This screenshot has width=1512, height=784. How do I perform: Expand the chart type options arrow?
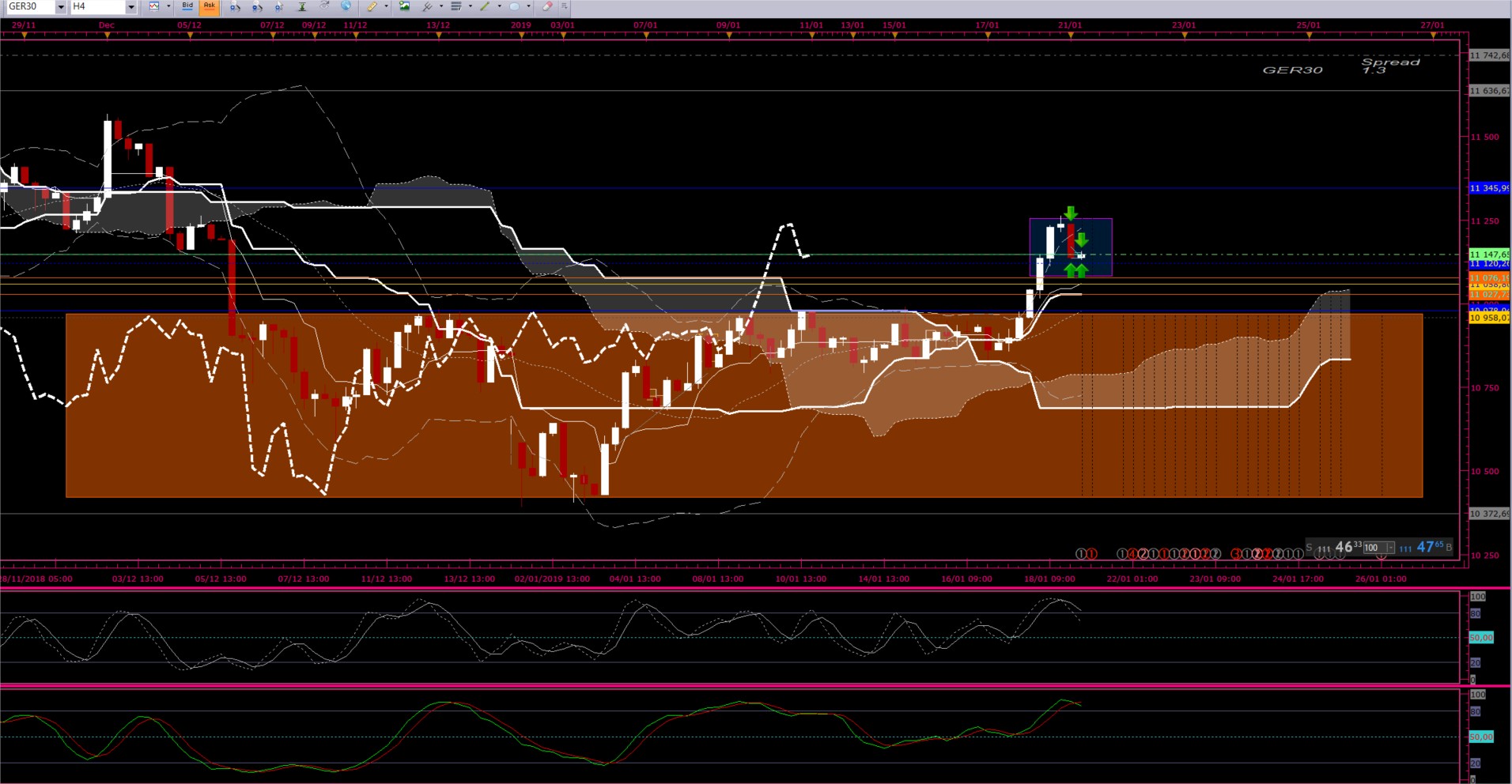[168, 6]
